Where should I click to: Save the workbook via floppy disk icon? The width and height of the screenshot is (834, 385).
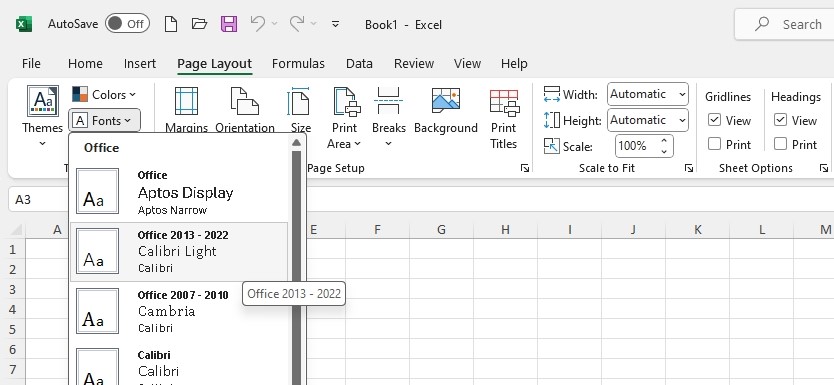tap(229, 24)
